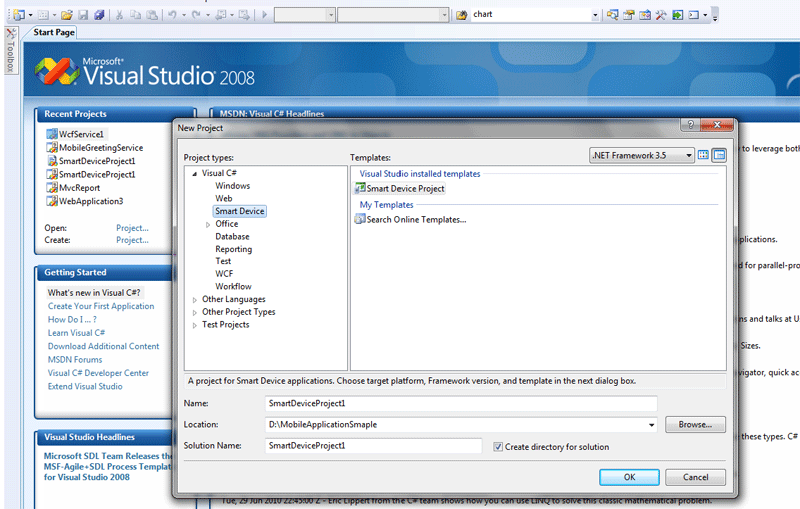800x509 pixels.
Task: Open recent project WcfService1
Action: click(x=76, y=134)
